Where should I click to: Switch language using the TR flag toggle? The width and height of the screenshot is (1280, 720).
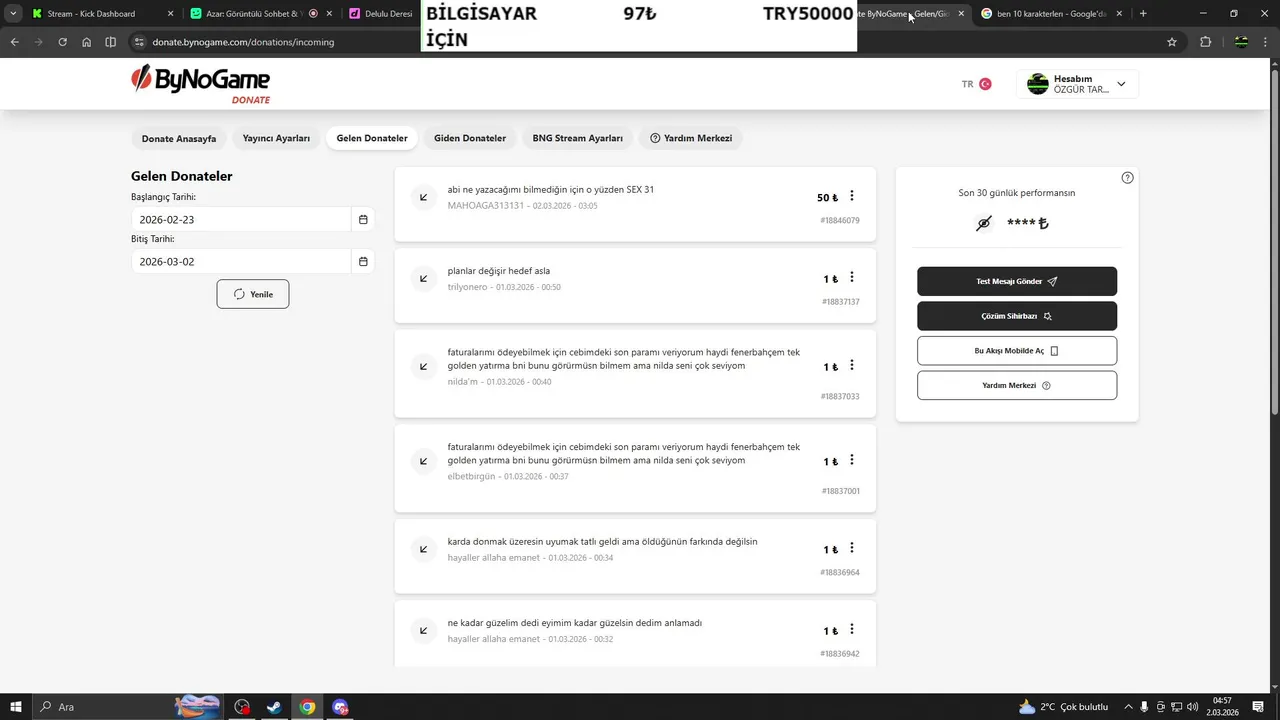click(x=977, y=84)
